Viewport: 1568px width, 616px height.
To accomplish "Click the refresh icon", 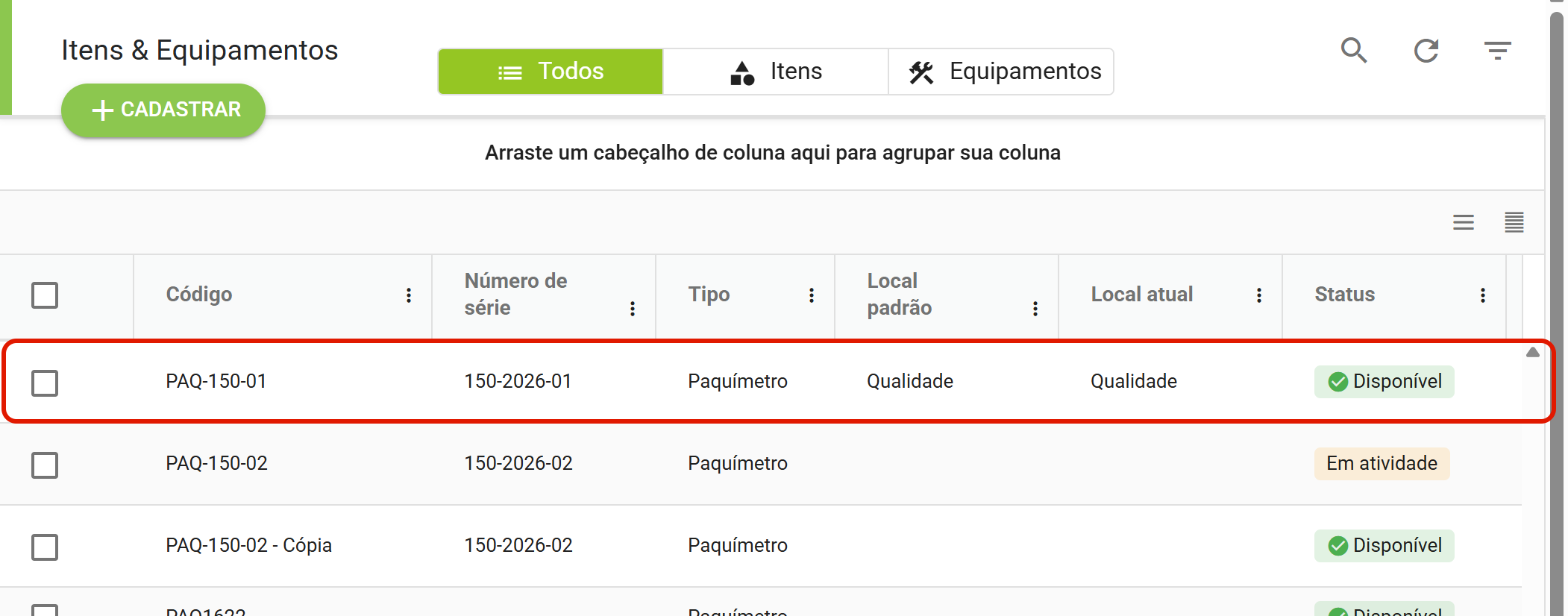I will point(1426,51).
